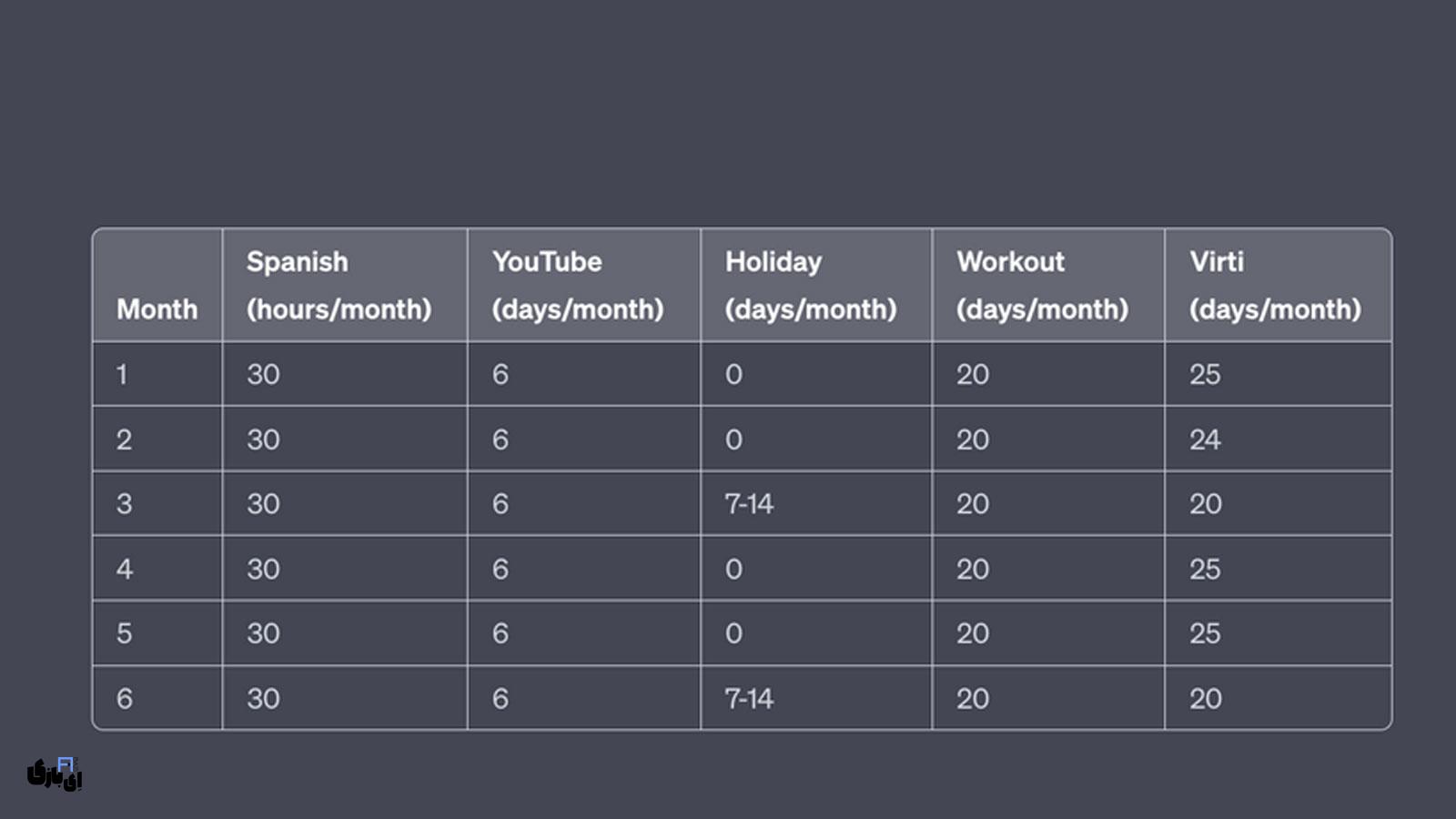Click the Month 1 row number cell
The image size is (1456, 819).
coord(122,374)
